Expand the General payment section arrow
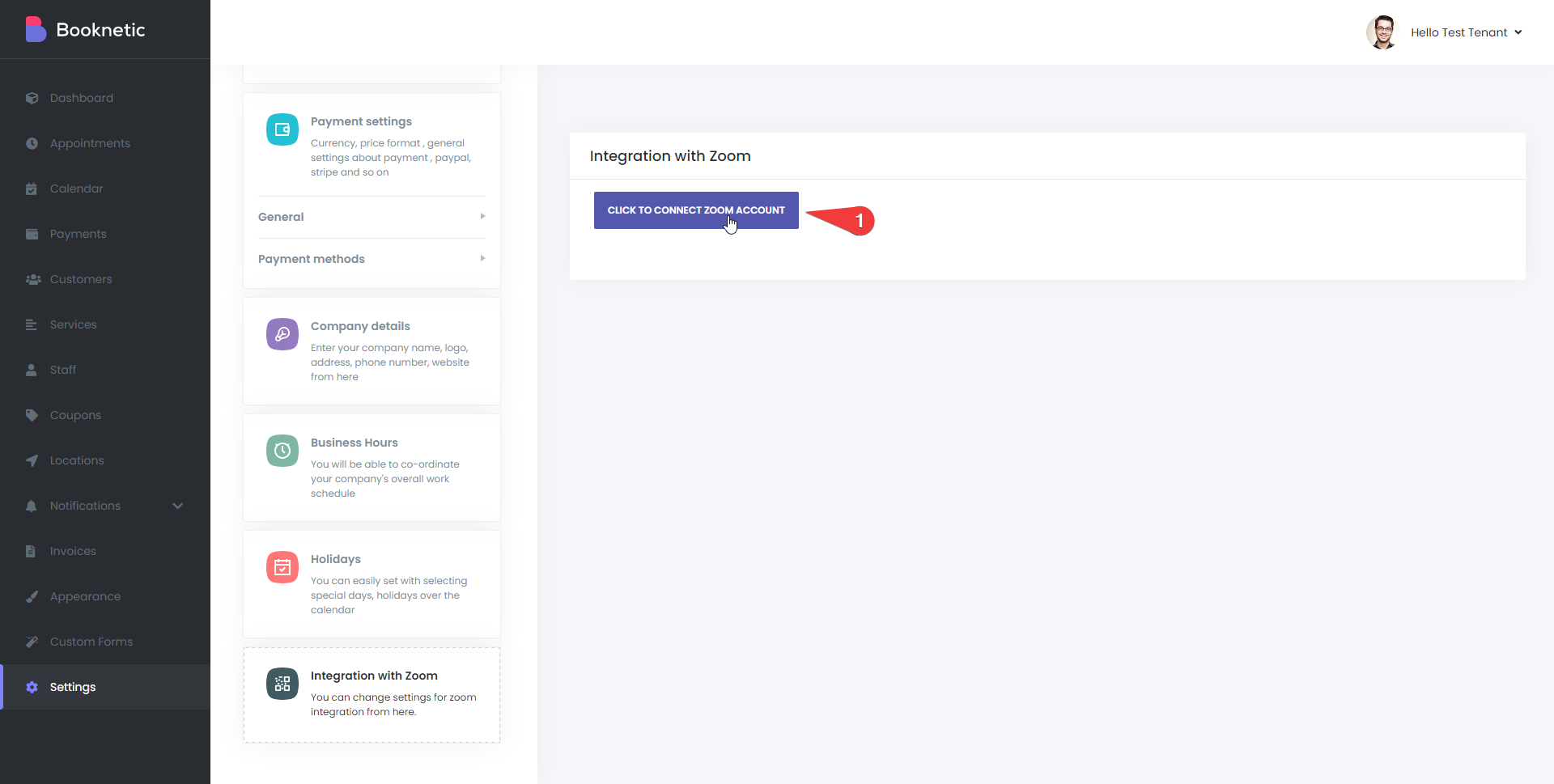This screenshot has width=1554, height=784. pos(482,216)
